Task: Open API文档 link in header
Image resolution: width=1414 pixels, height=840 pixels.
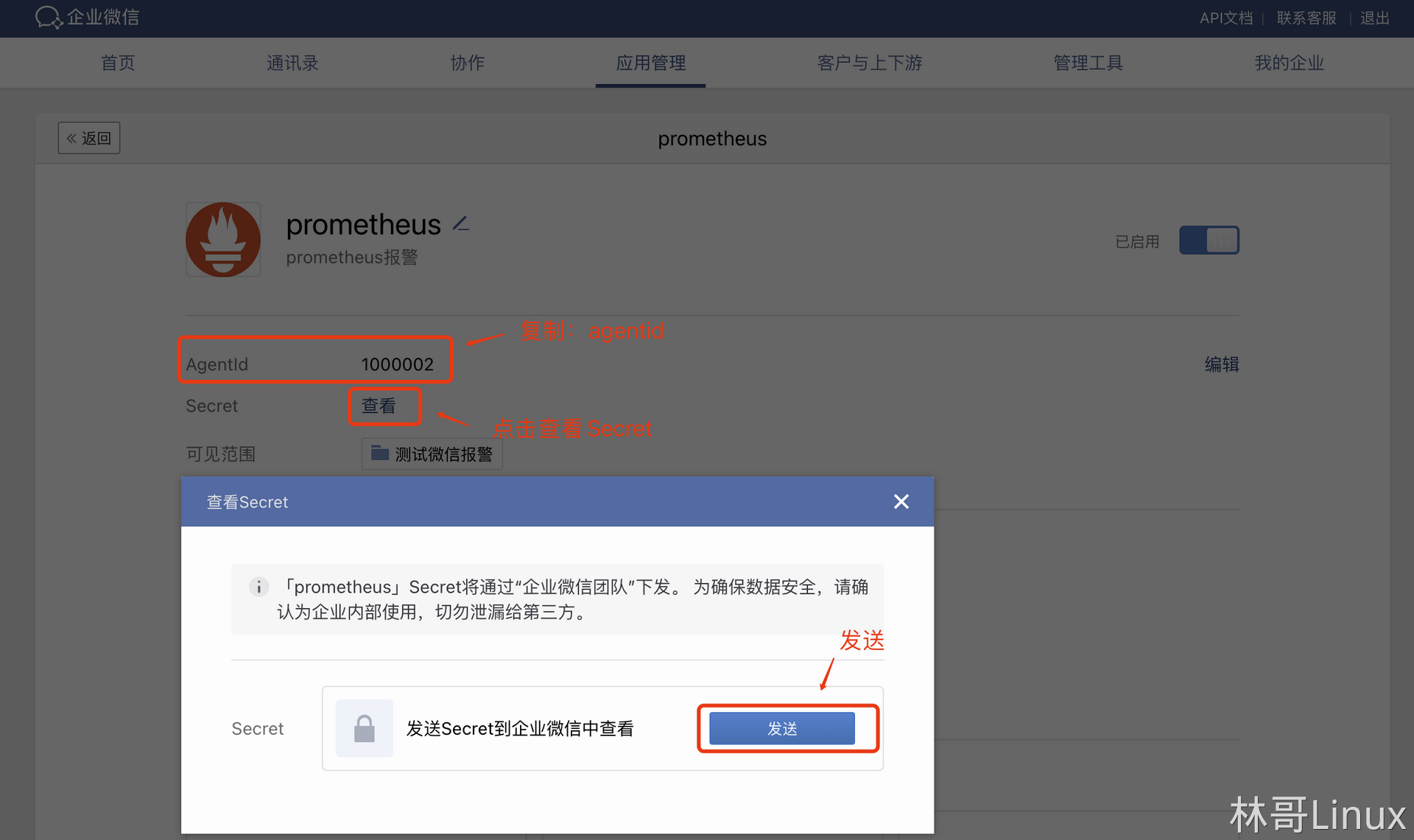Action: click(1225, 18)
